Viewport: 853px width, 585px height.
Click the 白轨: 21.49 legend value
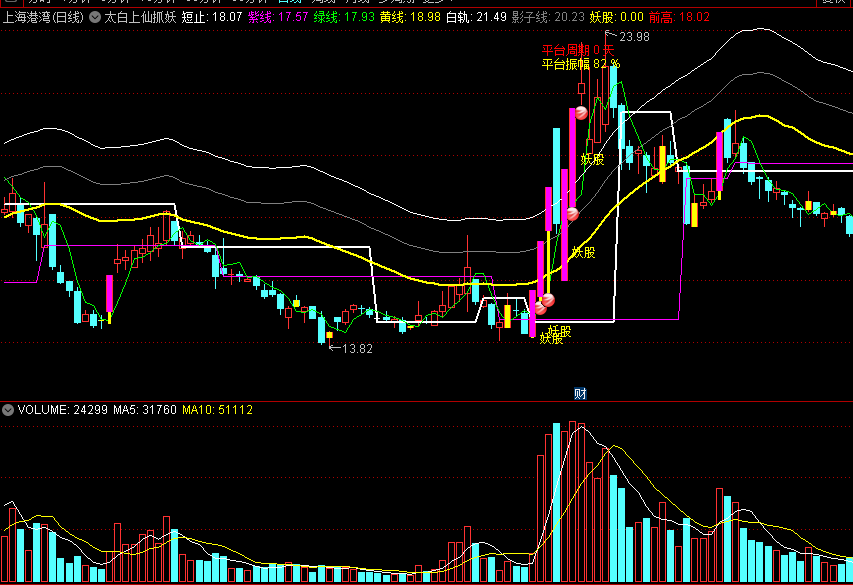click(x=477, y=17)
